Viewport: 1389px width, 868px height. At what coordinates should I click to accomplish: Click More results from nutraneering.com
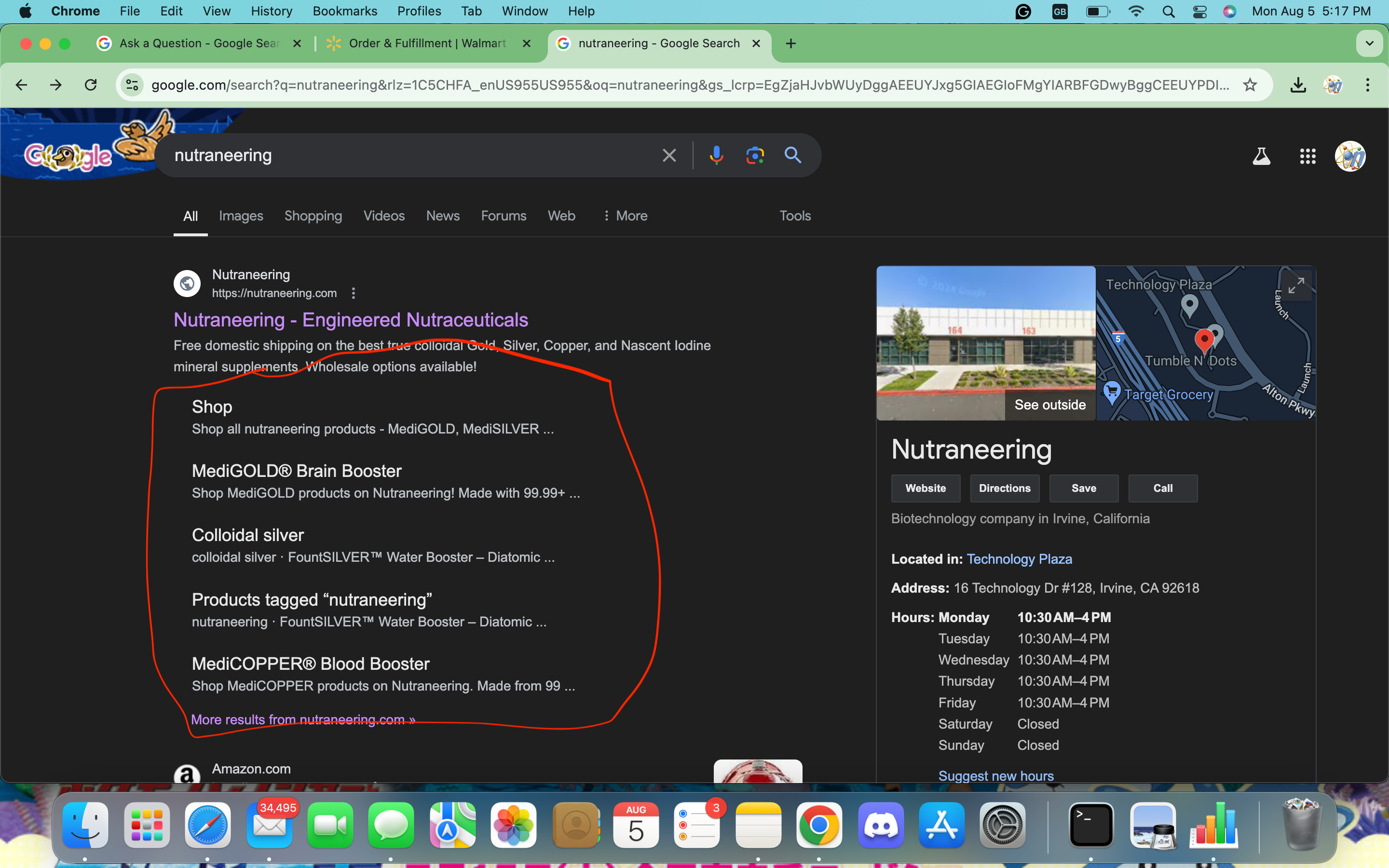[x=303, y=720]
